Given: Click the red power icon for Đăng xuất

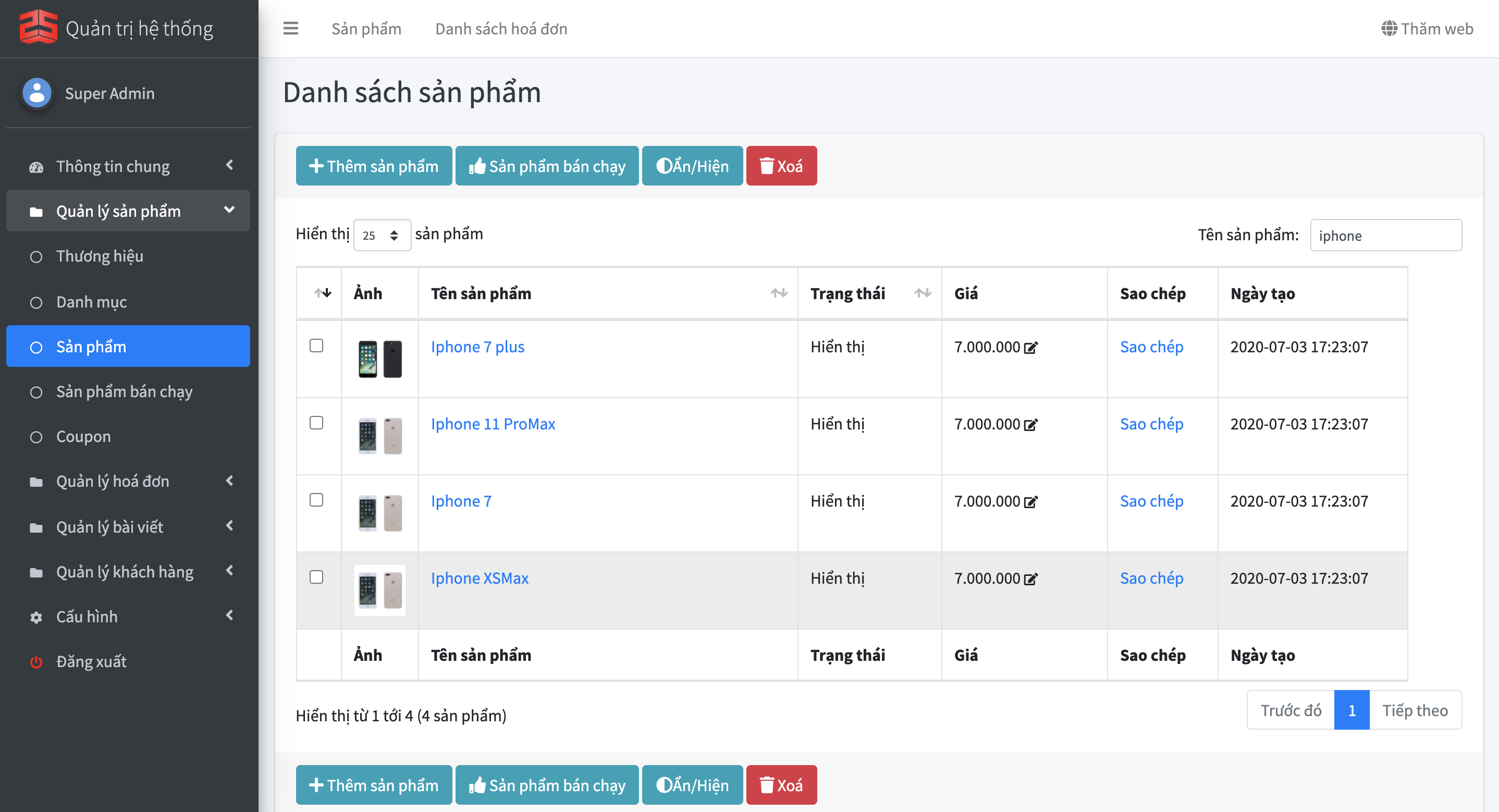Looking at the screenshot, I should [36, 662].
